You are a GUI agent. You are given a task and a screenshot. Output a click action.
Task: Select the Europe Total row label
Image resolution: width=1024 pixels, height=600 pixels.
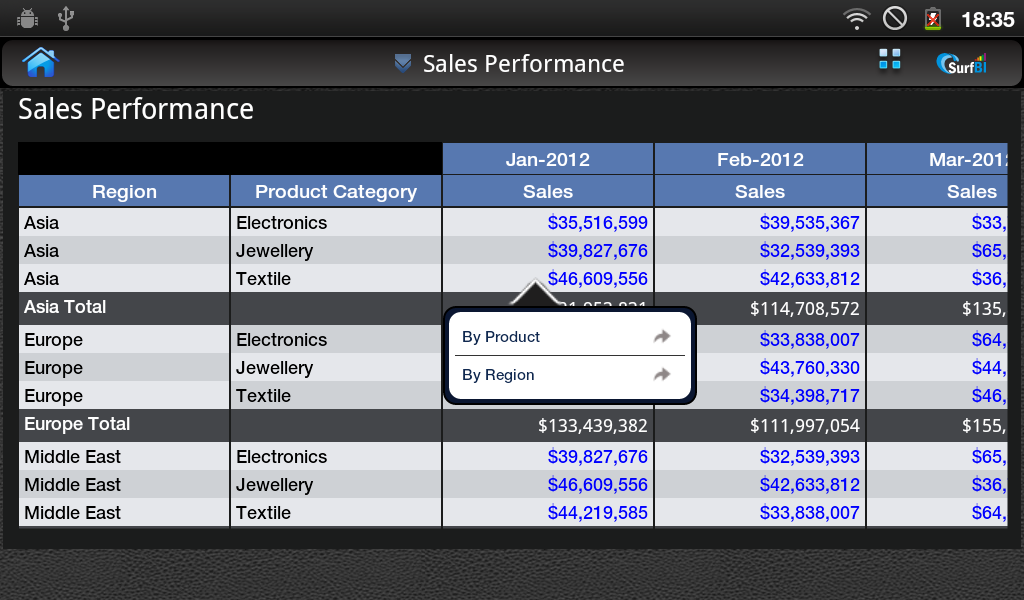(x=77, y=424)
